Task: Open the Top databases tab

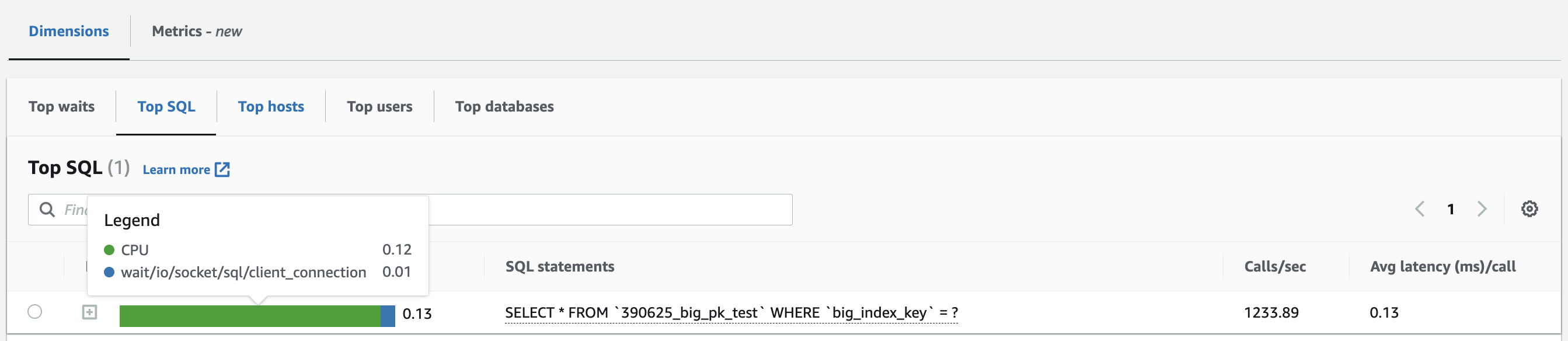Action: pos(504,106)
